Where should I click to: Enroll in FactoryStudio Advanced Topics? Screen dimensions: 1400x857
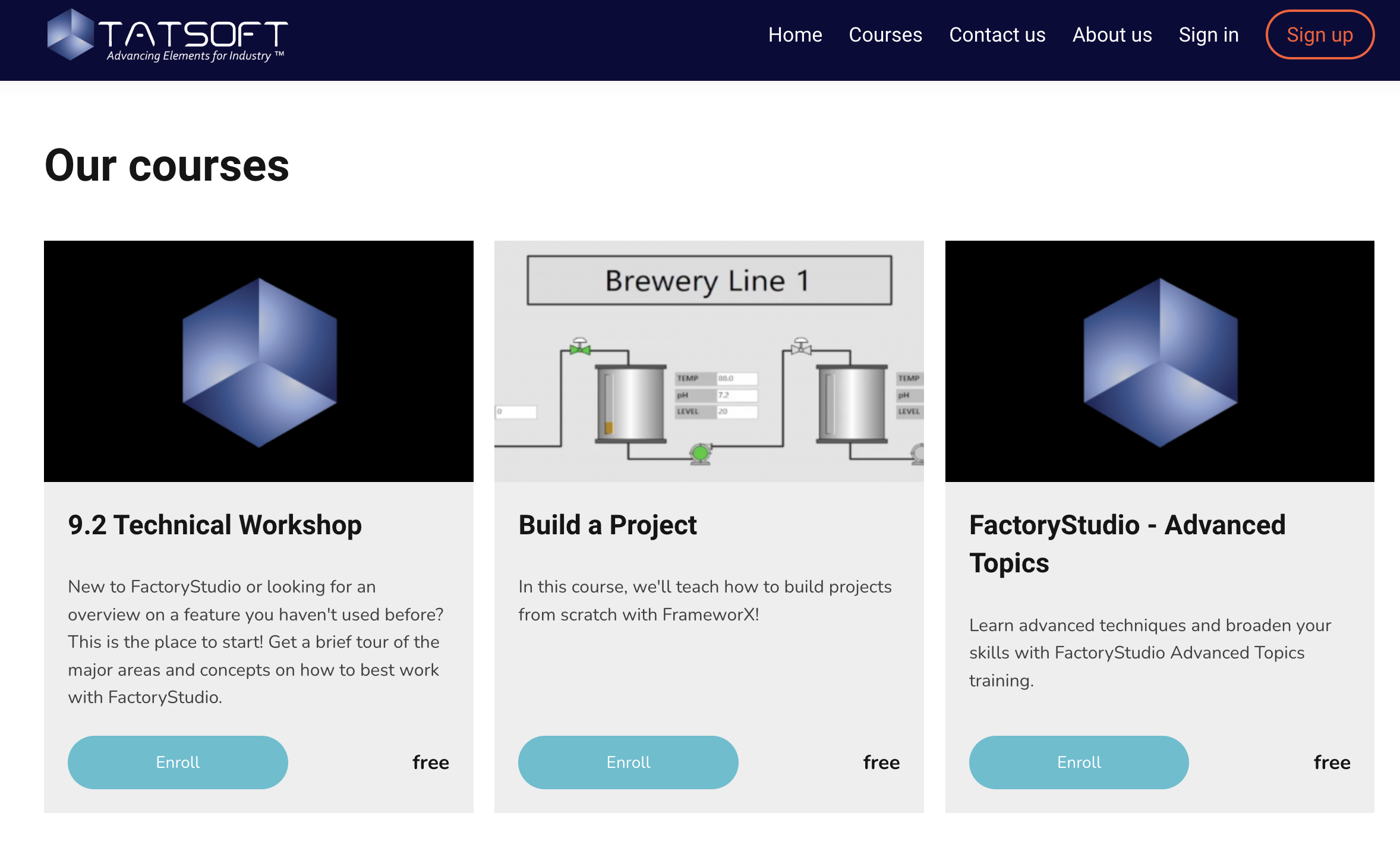coord(1079,763)
